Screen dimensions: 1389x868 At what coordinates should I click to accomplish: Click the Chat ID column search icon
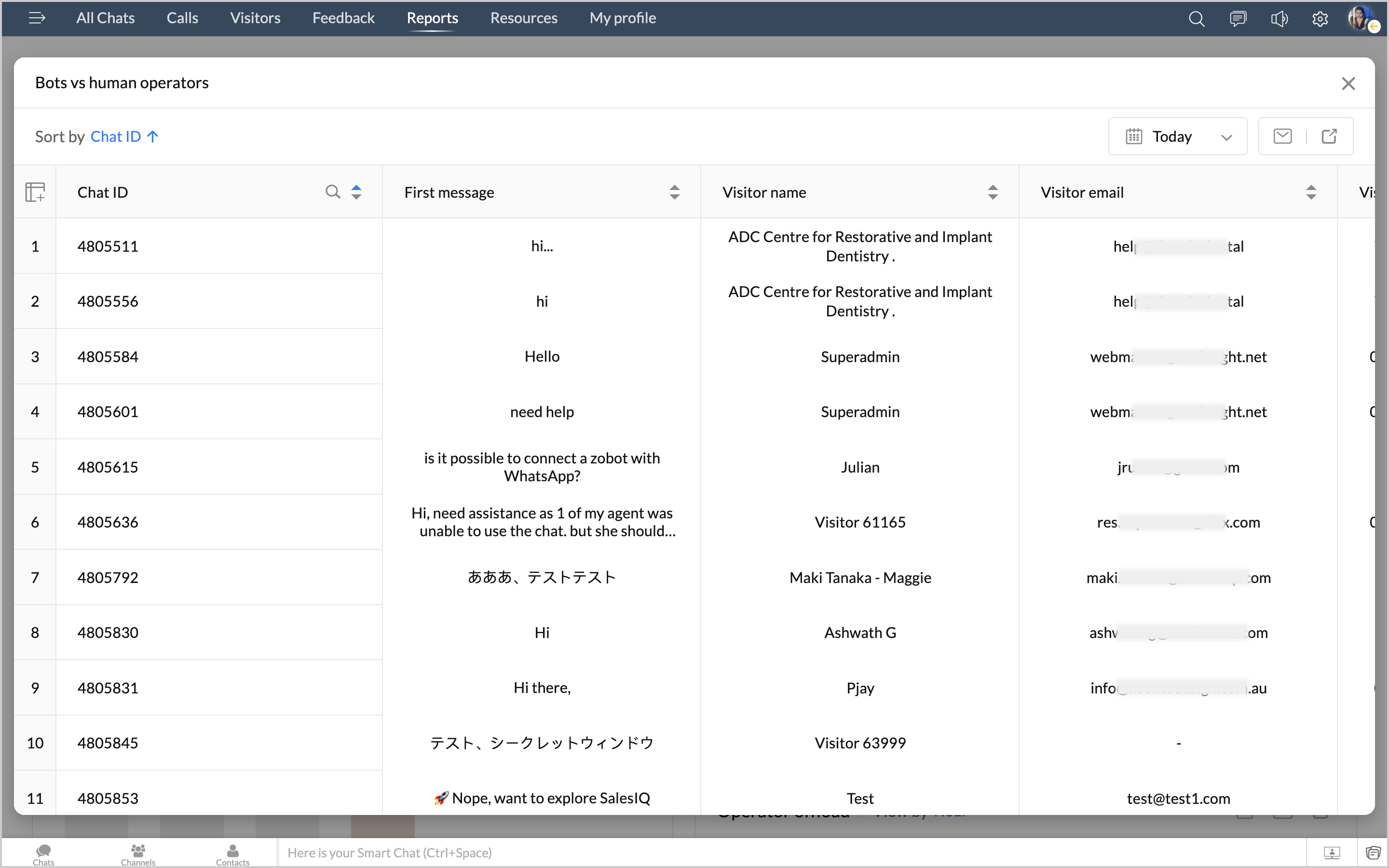(332, 192)
